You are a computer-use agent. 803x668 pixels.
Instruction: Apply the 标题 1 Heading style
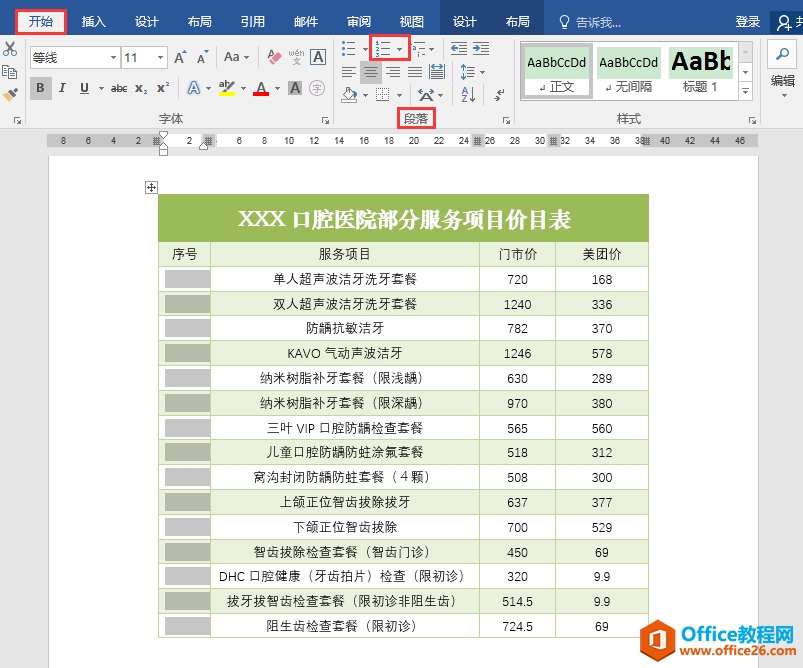coord(701,71)
